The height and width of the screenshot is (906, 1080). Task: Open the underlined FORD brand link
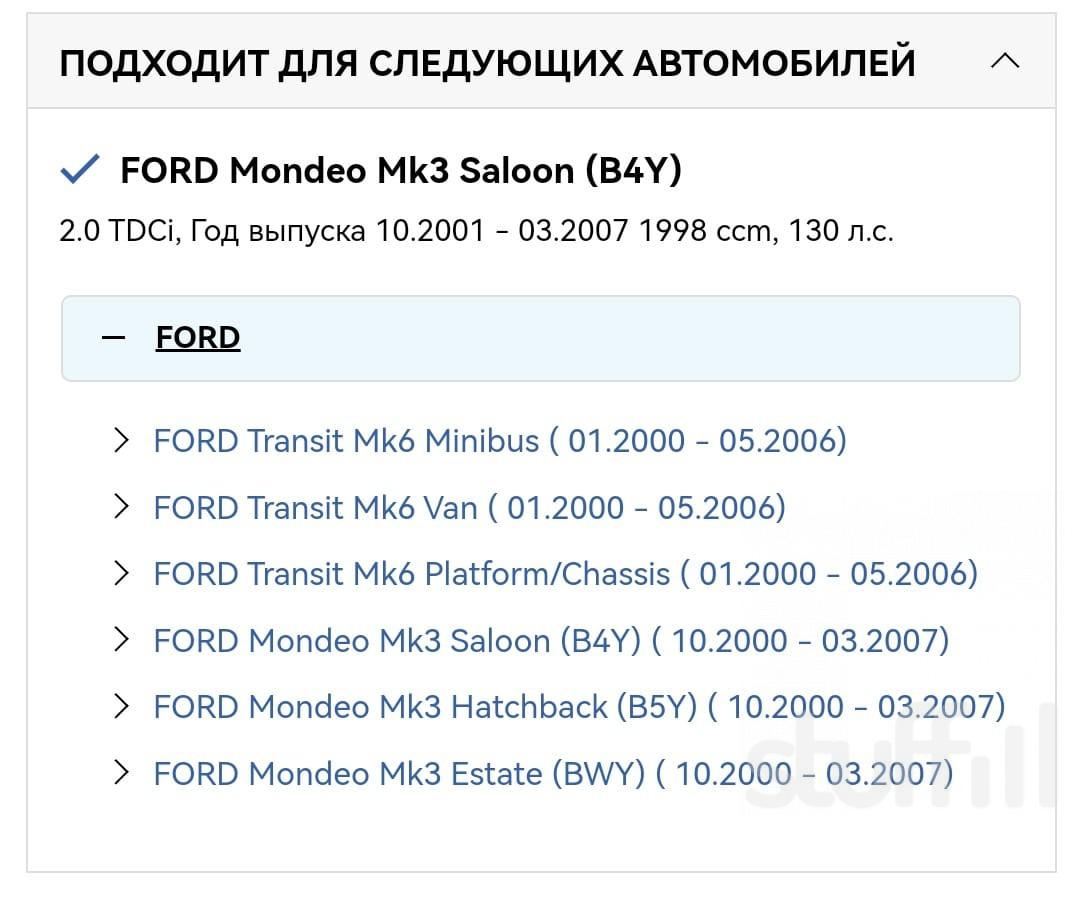(x=198, y=338)
